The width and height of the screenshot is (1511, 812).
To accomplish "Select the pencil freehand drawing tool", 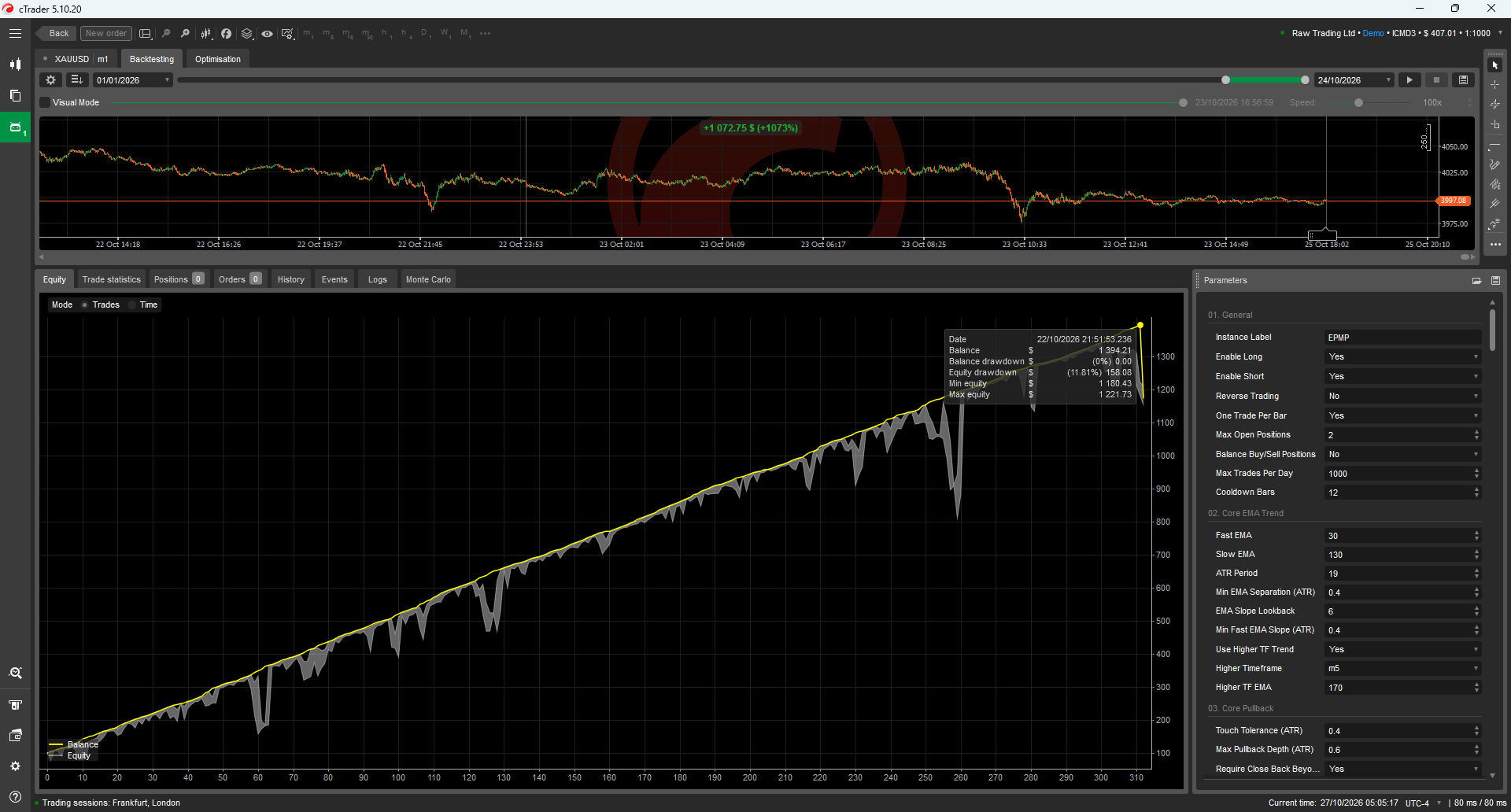I will click(1495, 164).
